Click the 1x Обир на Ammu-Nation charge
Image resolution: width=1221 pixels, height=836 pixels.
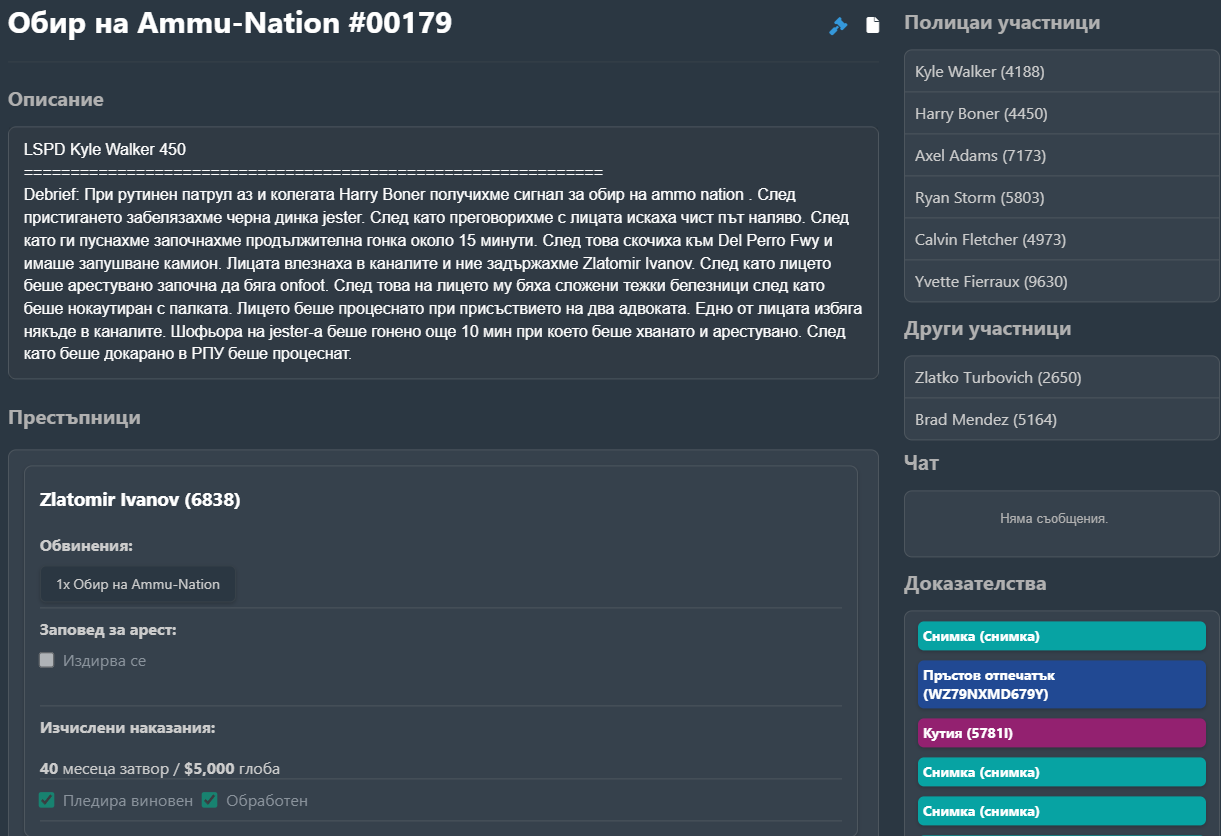(x=138, y=584)
